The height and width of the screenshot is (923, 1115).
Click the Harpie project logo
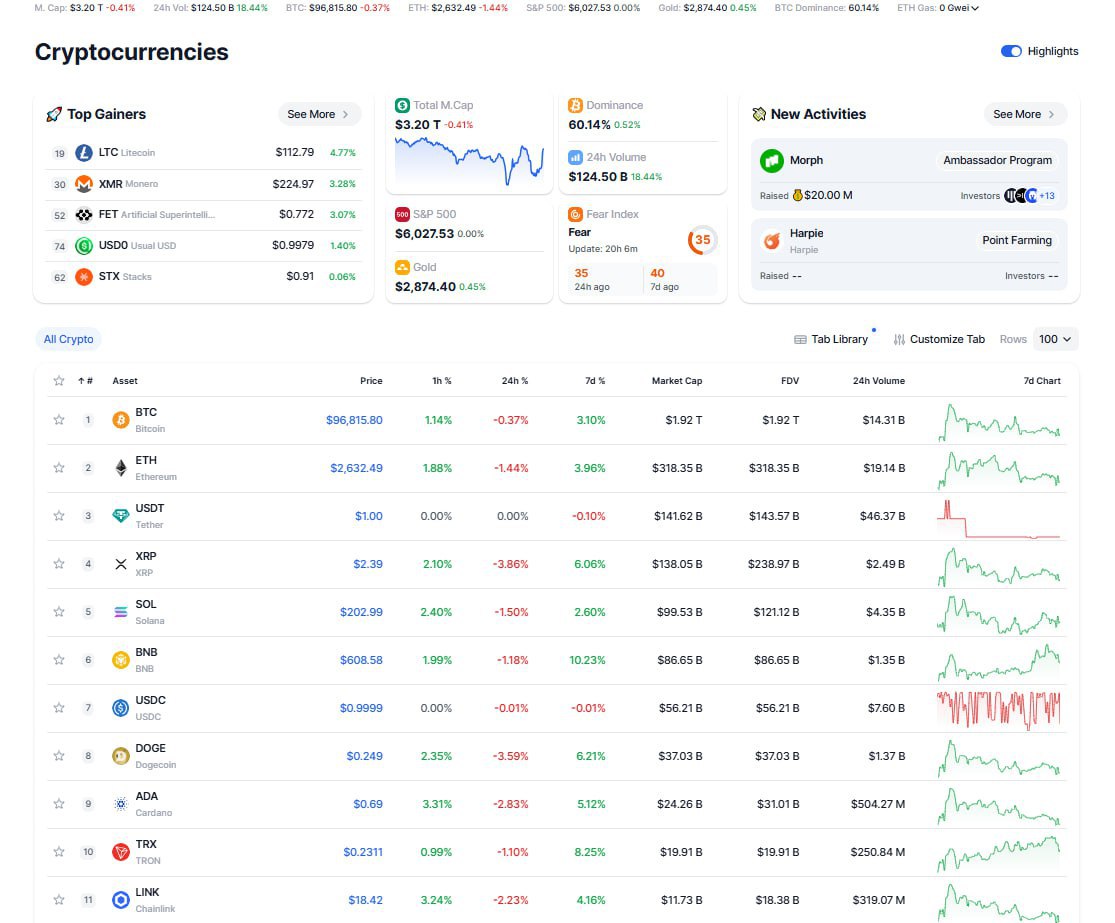[772, 240]
